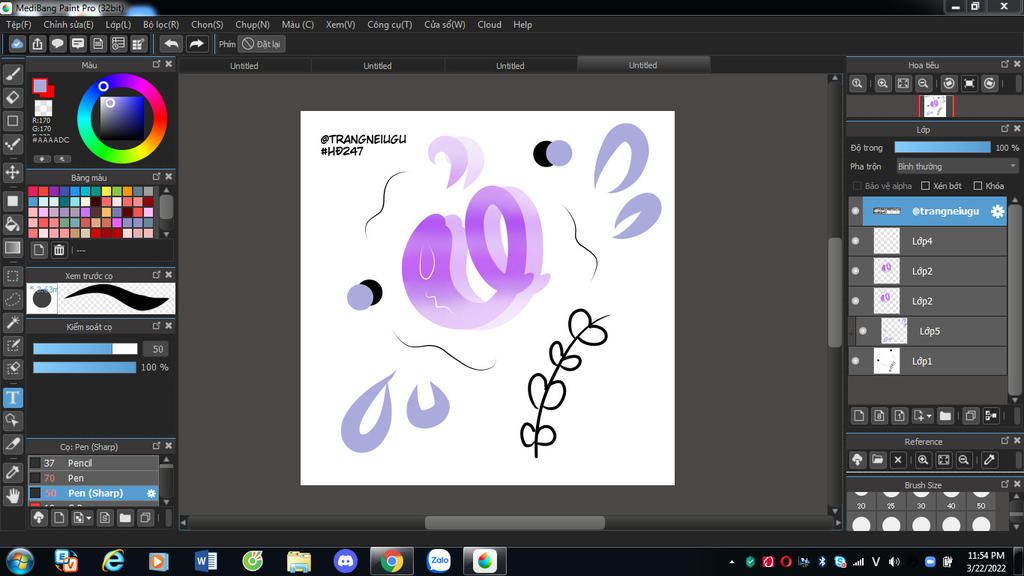Hide the Lớp1 layer

tap(856, 361)
